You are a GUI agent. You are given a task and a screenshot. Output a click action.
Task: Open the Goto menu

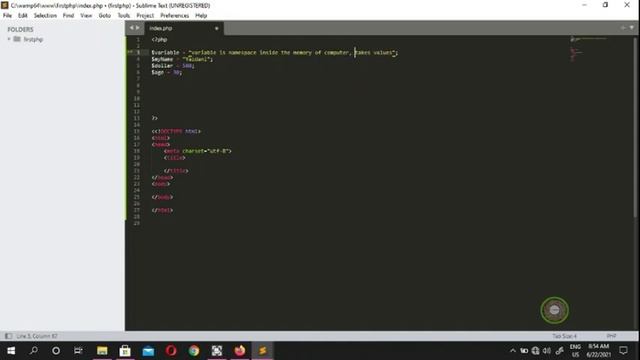coord(104,16)
